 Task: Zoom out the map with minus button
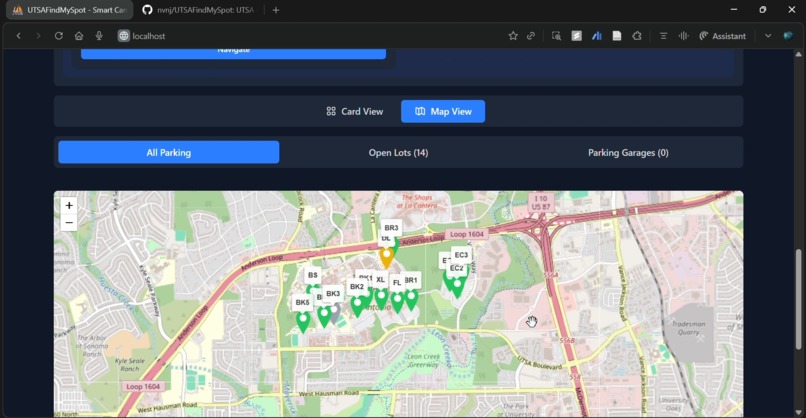69,223
